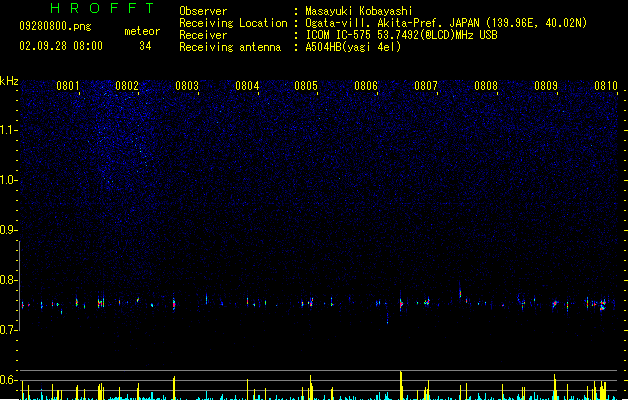
Task: Click observer name Masayuki Kobayashi
Action: click(359, 11)
